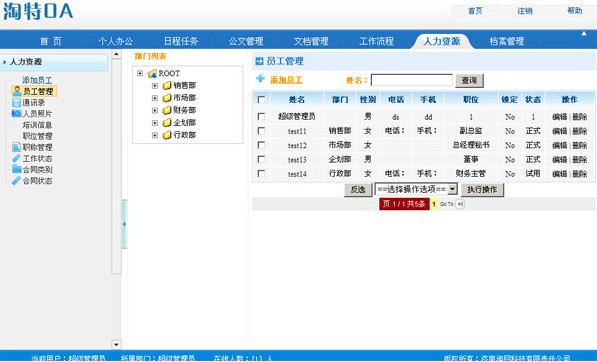Click the 职称管理 document icon
The width and height of the screenshot is (597, 362).
click(16, 147)
